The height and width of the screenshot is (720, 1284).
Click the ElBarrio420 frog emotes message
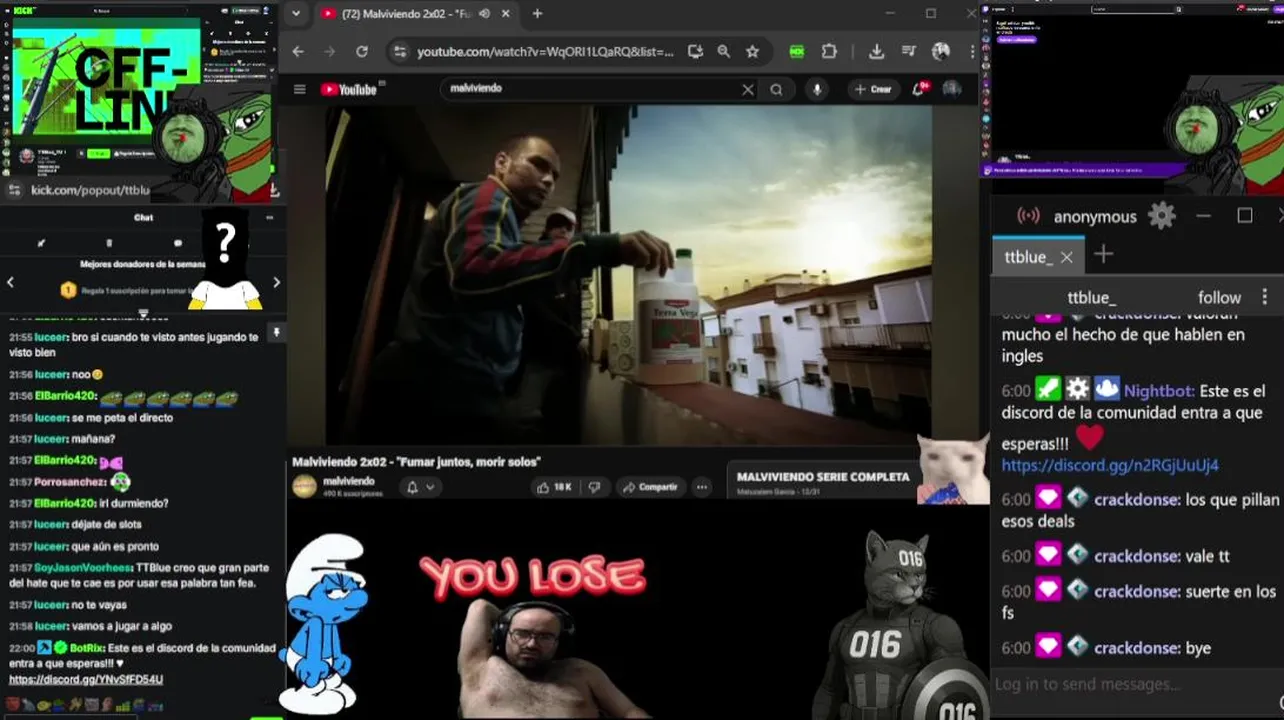(169, 397)
